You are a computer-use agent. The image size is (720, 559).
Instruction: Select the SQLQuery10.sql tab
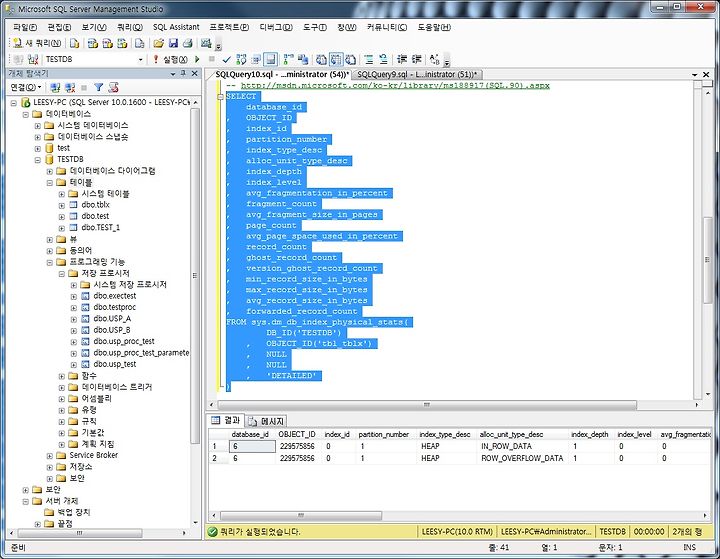pyautogui.click(x=282, y=74)
